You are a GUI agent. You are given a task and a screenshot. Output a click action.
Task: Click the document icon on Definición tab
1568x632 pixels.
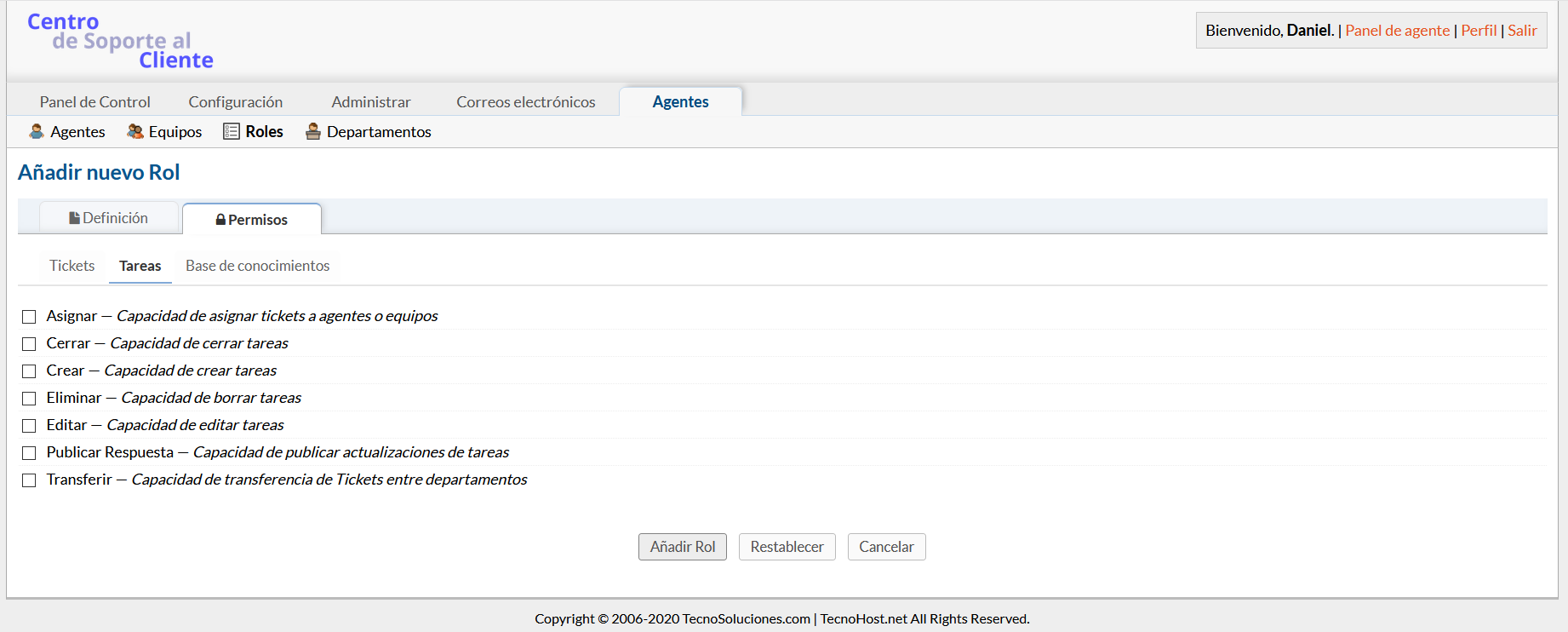75,218
